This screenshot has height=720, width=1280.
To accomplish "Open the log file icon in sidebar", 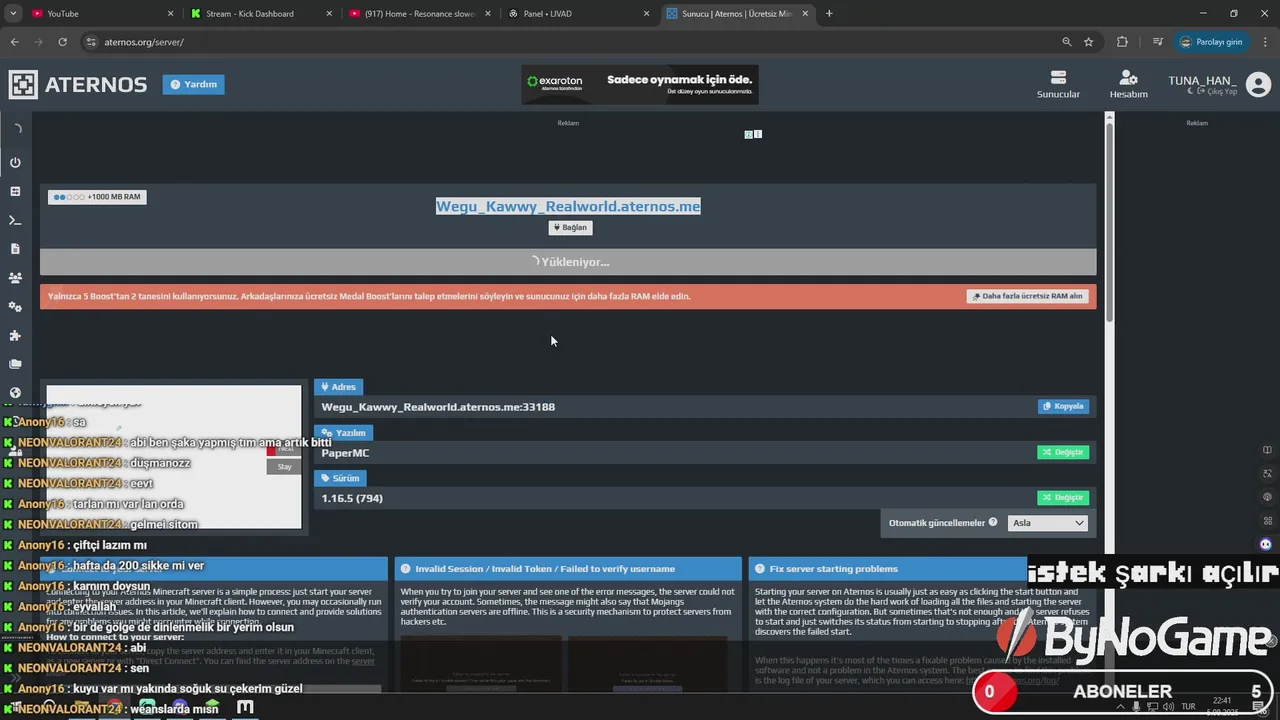I will [x=15, y=248].
